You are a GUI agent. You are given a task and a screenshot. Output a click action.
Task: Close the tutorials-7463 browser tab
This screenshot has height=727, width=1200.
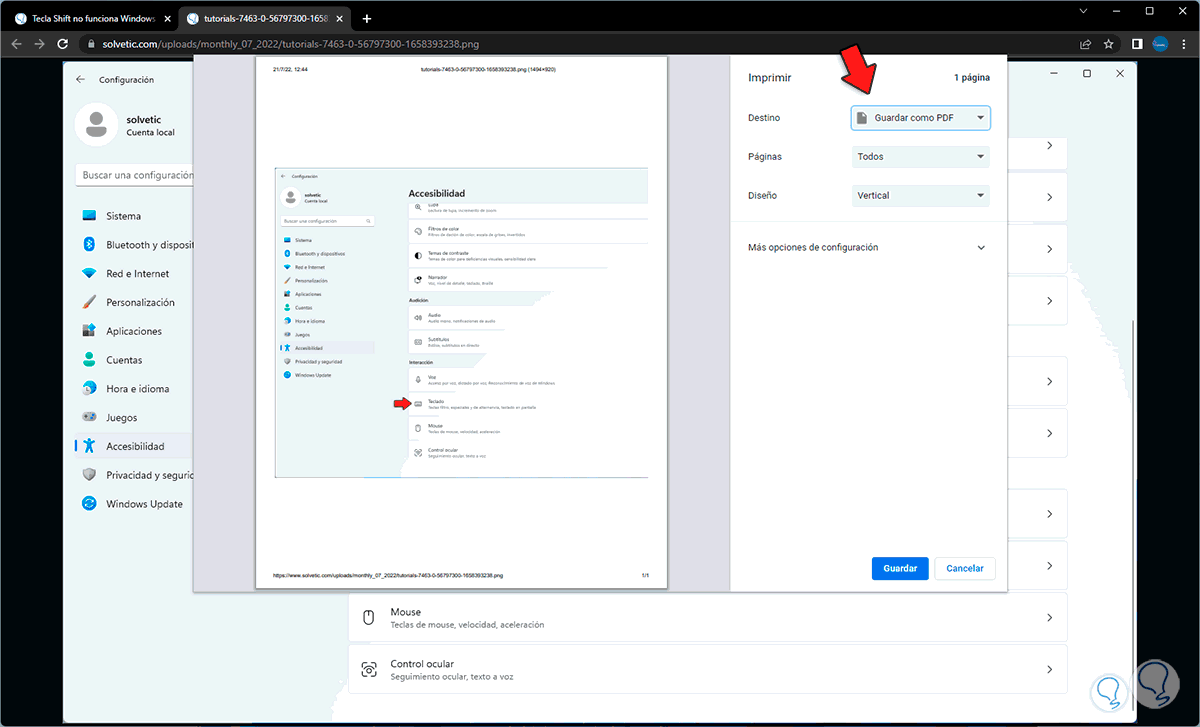tap(339, 18)
